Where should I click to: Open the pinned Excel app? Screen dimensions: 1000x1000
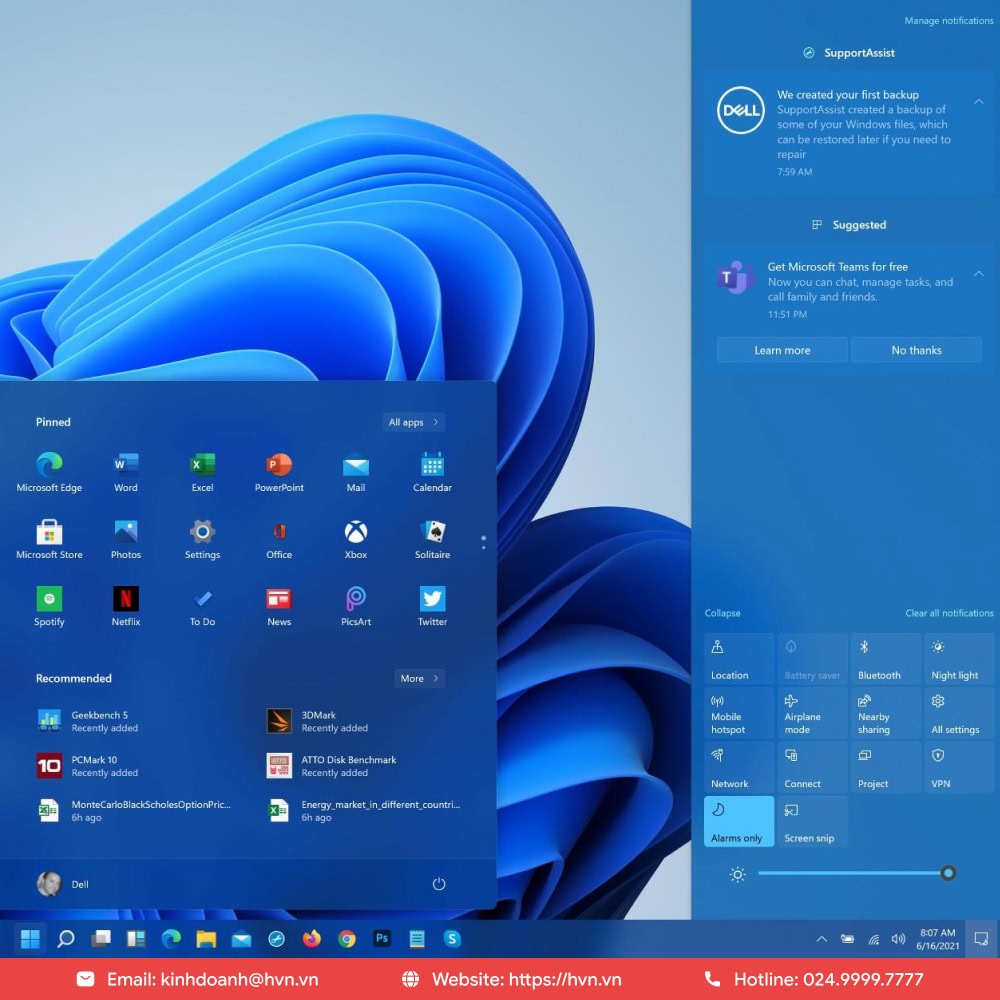[x=202, y=471]
